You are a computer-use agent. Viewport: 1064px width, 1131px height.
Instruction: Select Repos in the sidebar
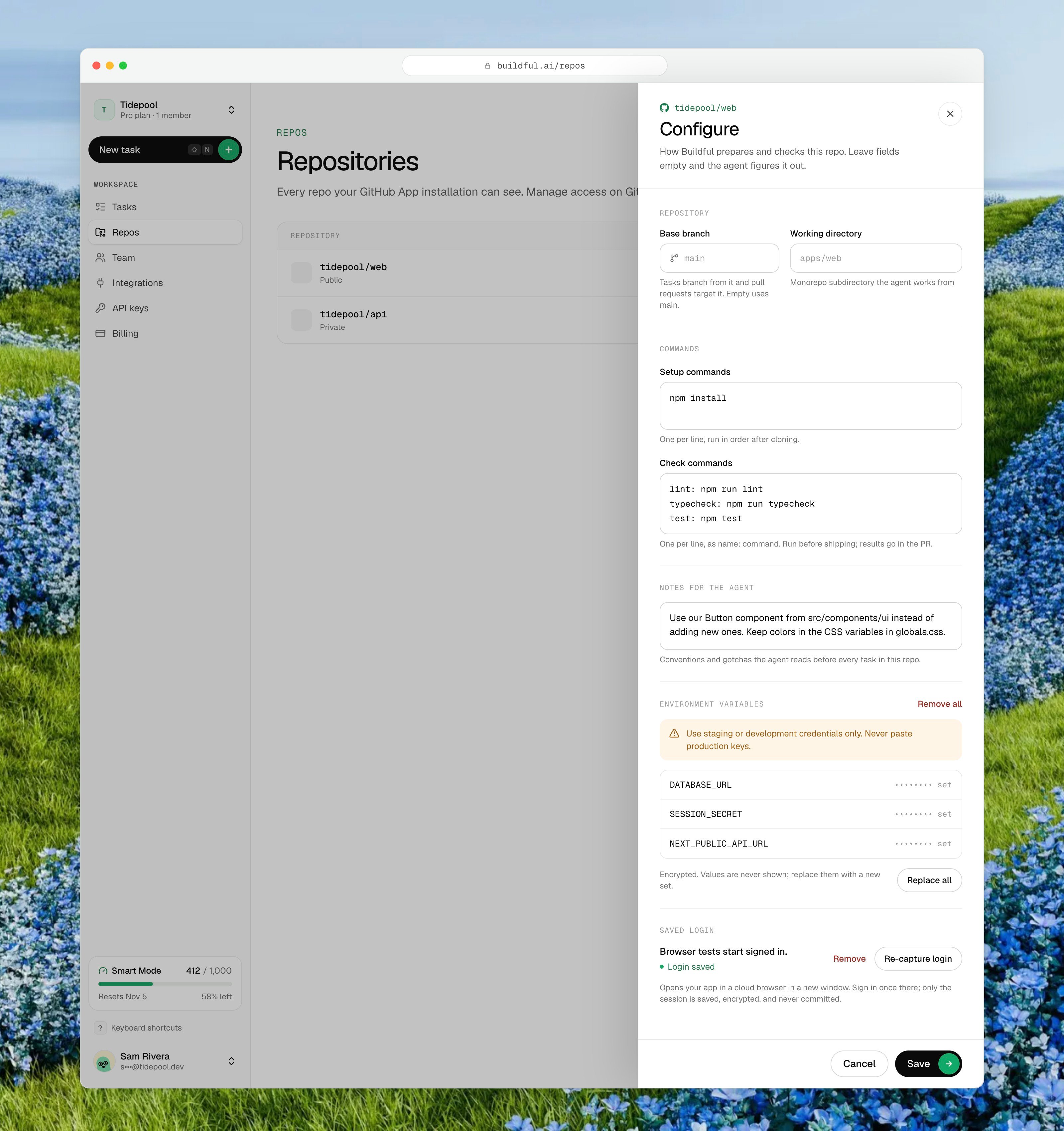[x=165, y=232]
